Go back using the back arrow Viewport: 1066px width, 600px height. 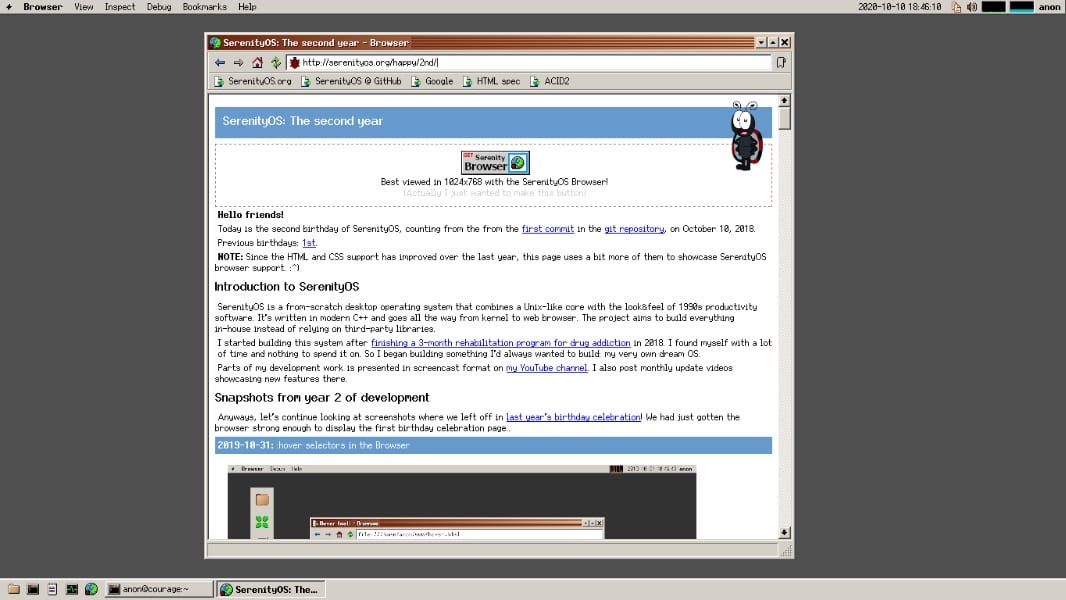[x=220, y=63]
